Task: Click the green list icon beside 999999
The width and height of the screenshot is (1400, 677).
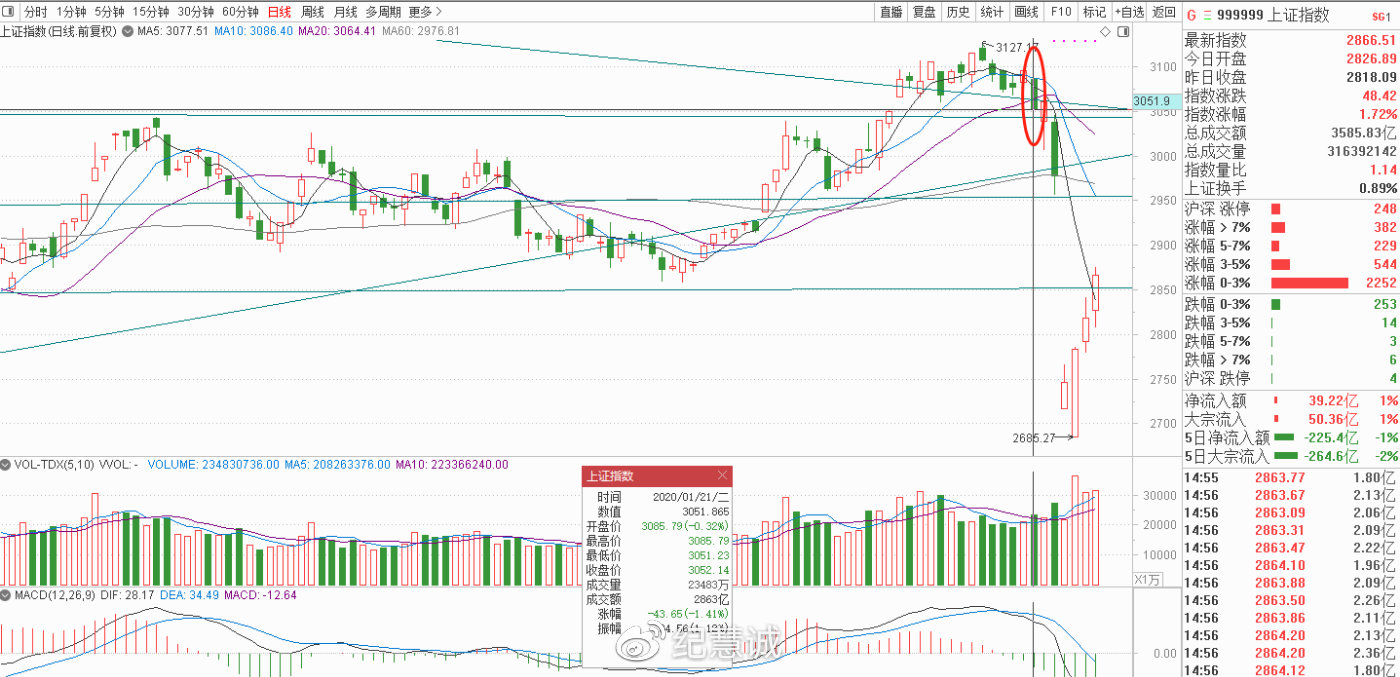Action: (1208, 14)
